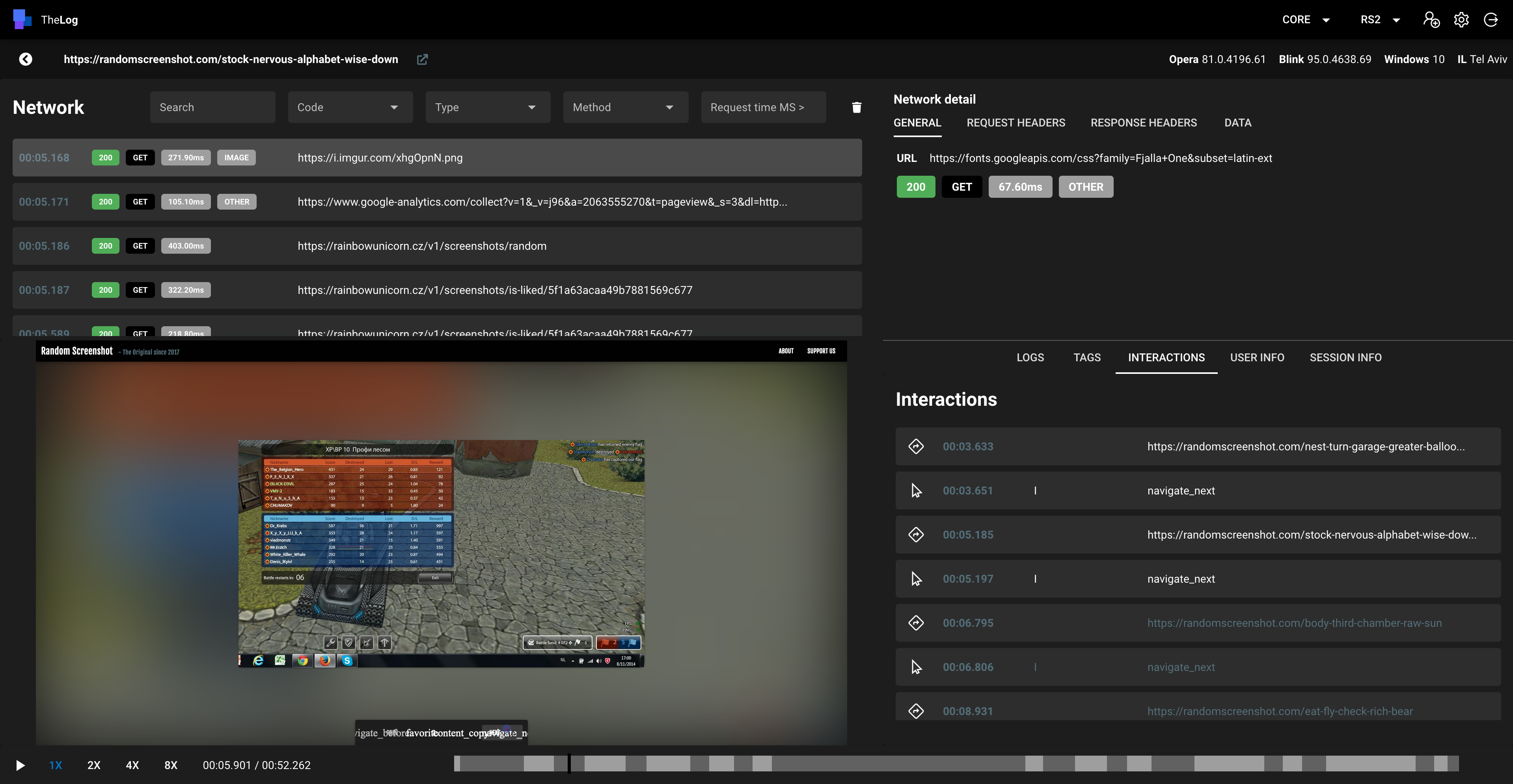This screenshot has width=1513, height=784.
Task: Open the Method filter dropdown
Action: (x=625, y=108)
